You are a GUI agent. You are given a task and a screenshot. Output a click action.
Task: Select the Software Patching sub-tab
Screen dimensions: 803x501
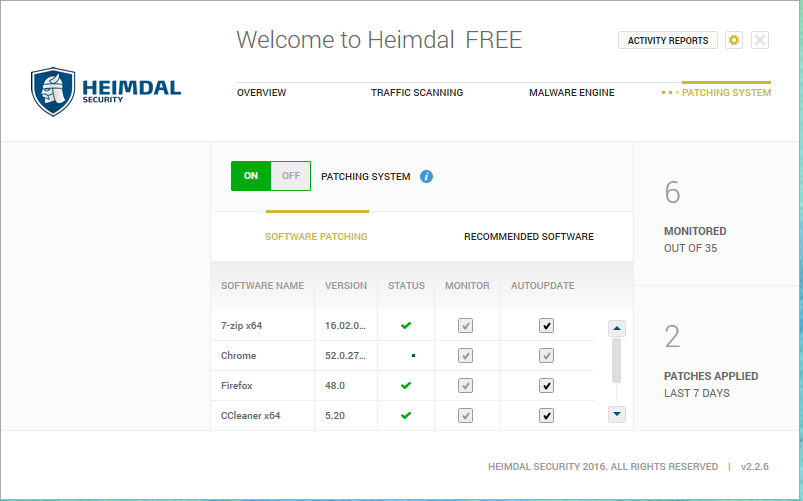(316, 237)
